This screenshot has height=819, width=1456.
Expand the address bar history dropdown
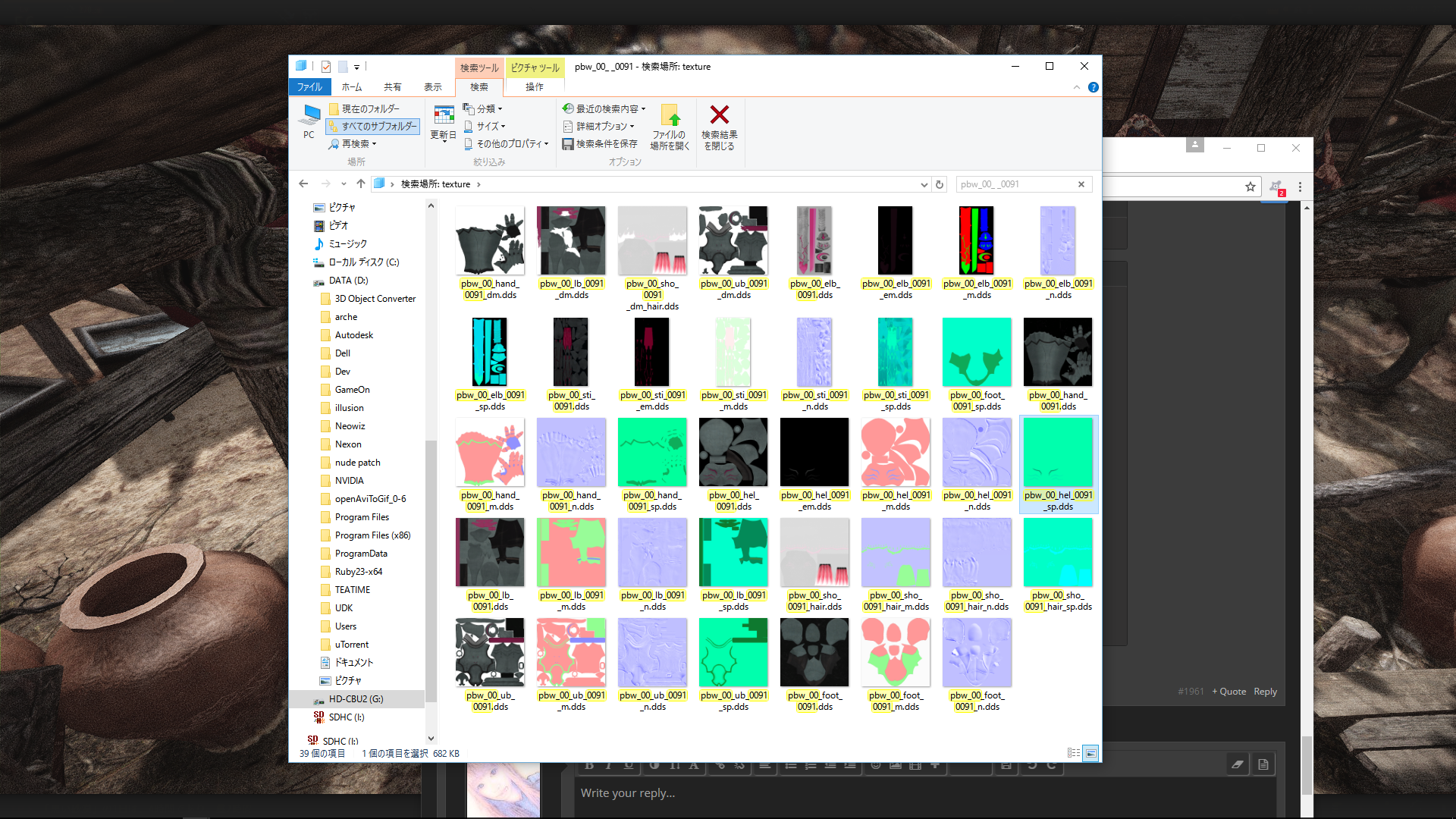(924, 184)
